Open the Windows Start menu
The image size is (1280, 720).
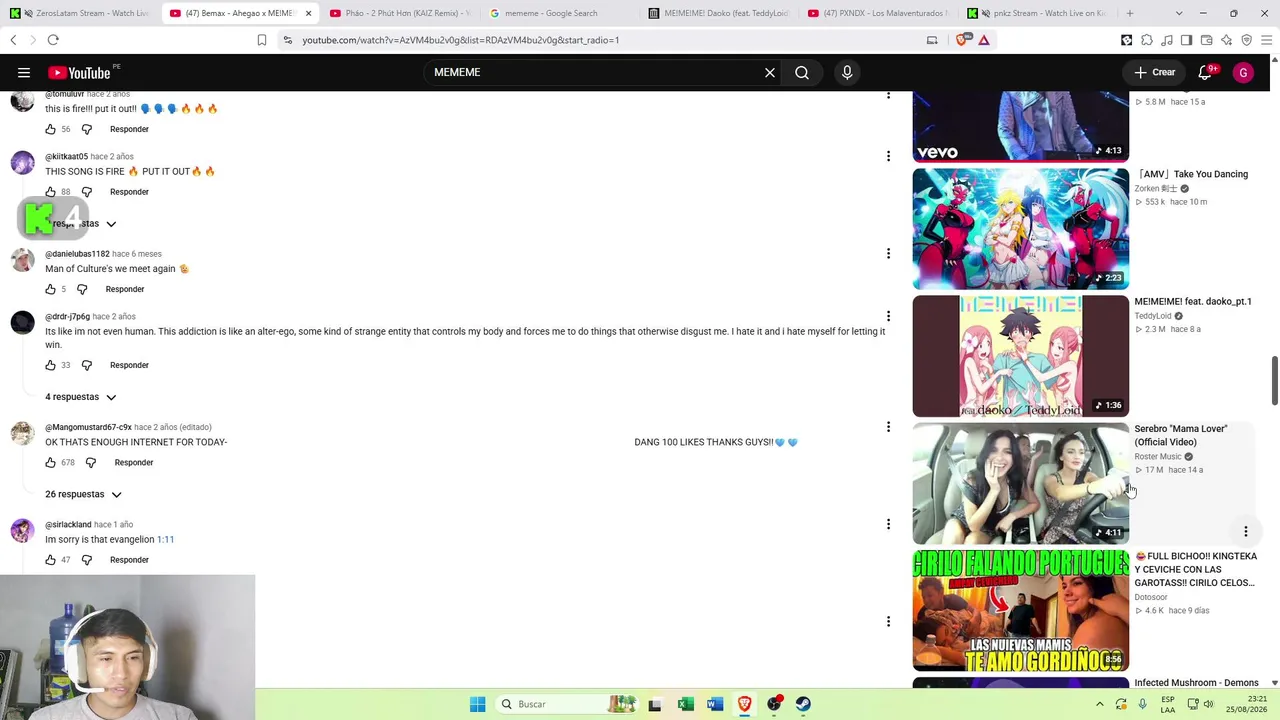(x=478, y=704)
